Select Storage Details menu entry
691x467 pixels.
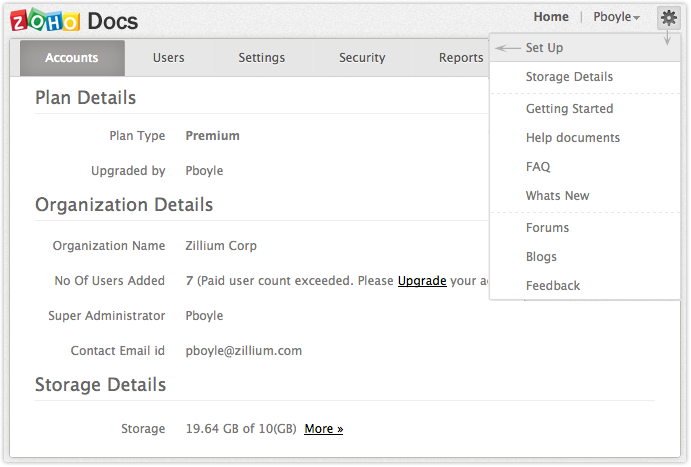coord(569,77)
